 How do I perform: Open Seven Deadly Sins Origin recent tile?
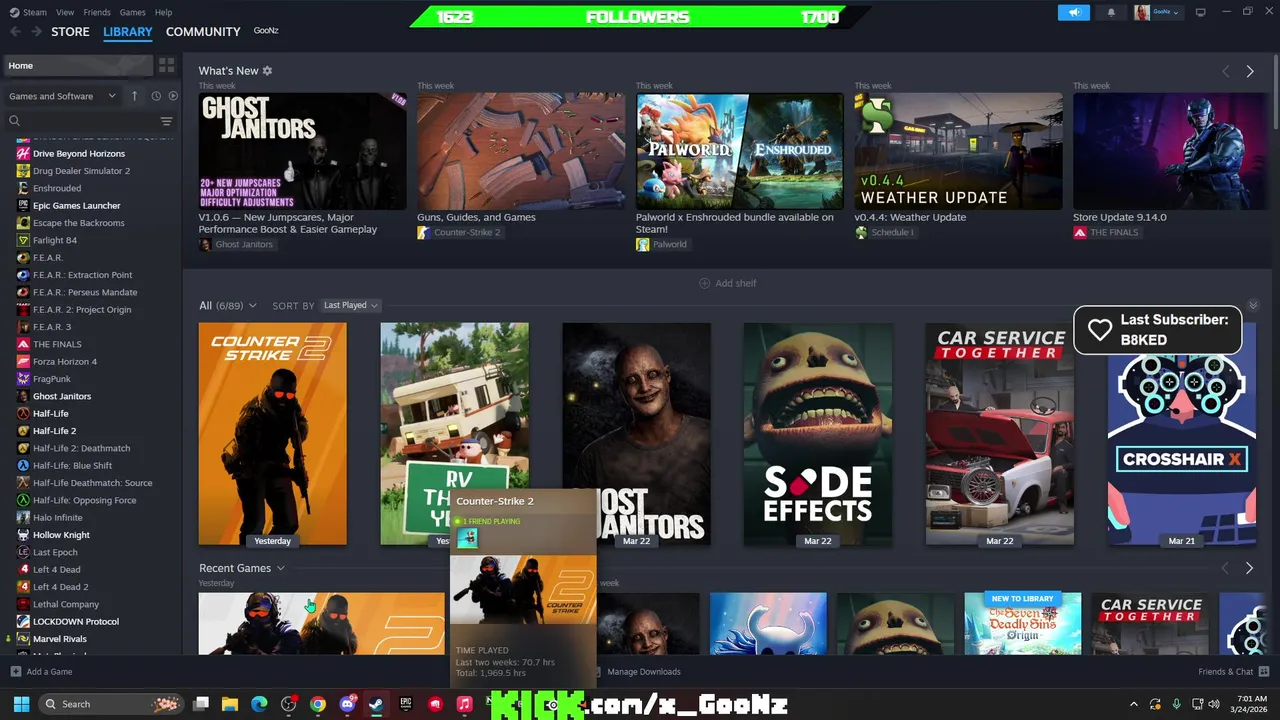[1022, 624]
